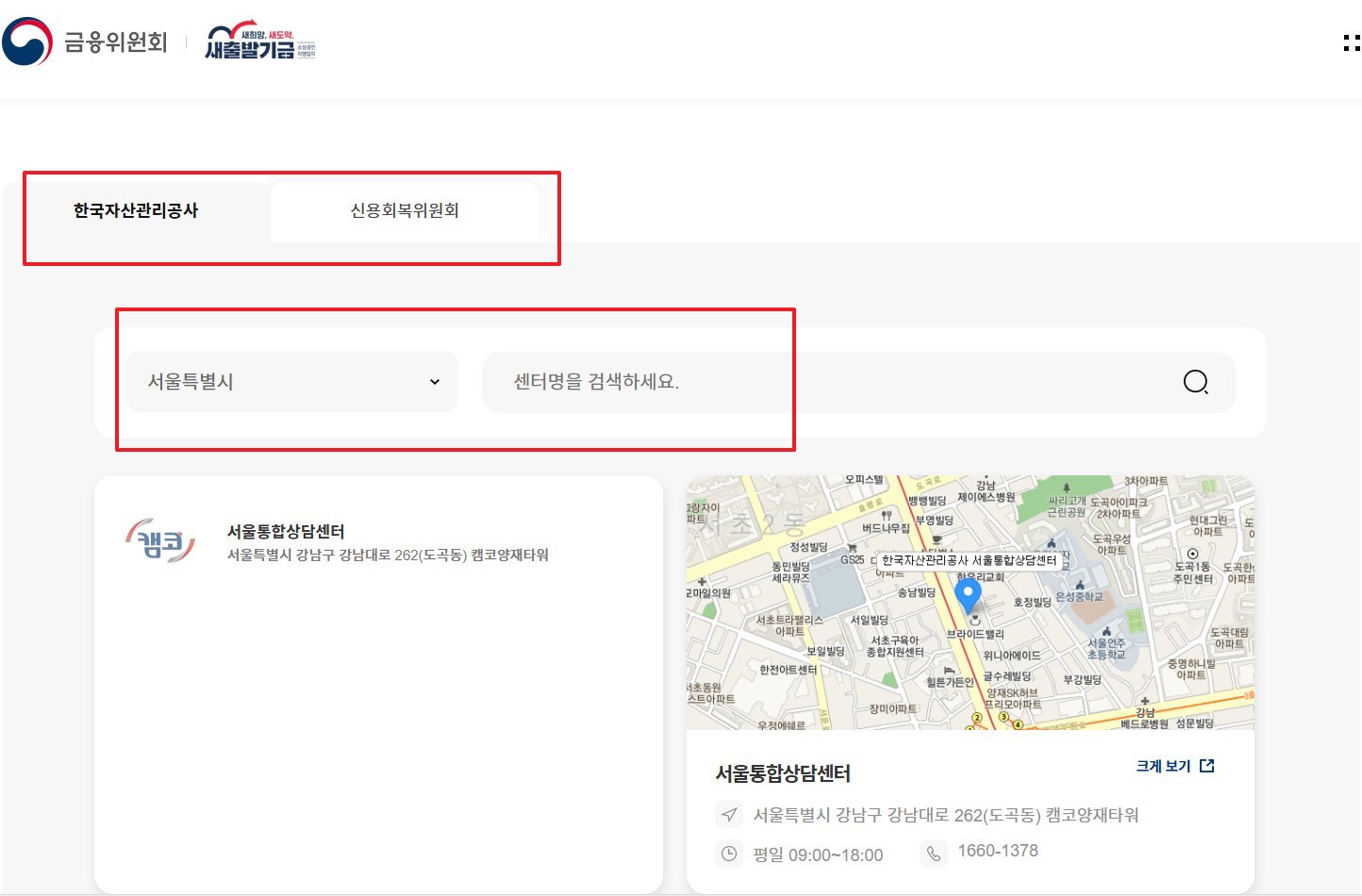Screen dimensions: 1362x896
Task: Open the 서울특별시 region dropdown
Action: pyautogui.click(x=291, y=382)
